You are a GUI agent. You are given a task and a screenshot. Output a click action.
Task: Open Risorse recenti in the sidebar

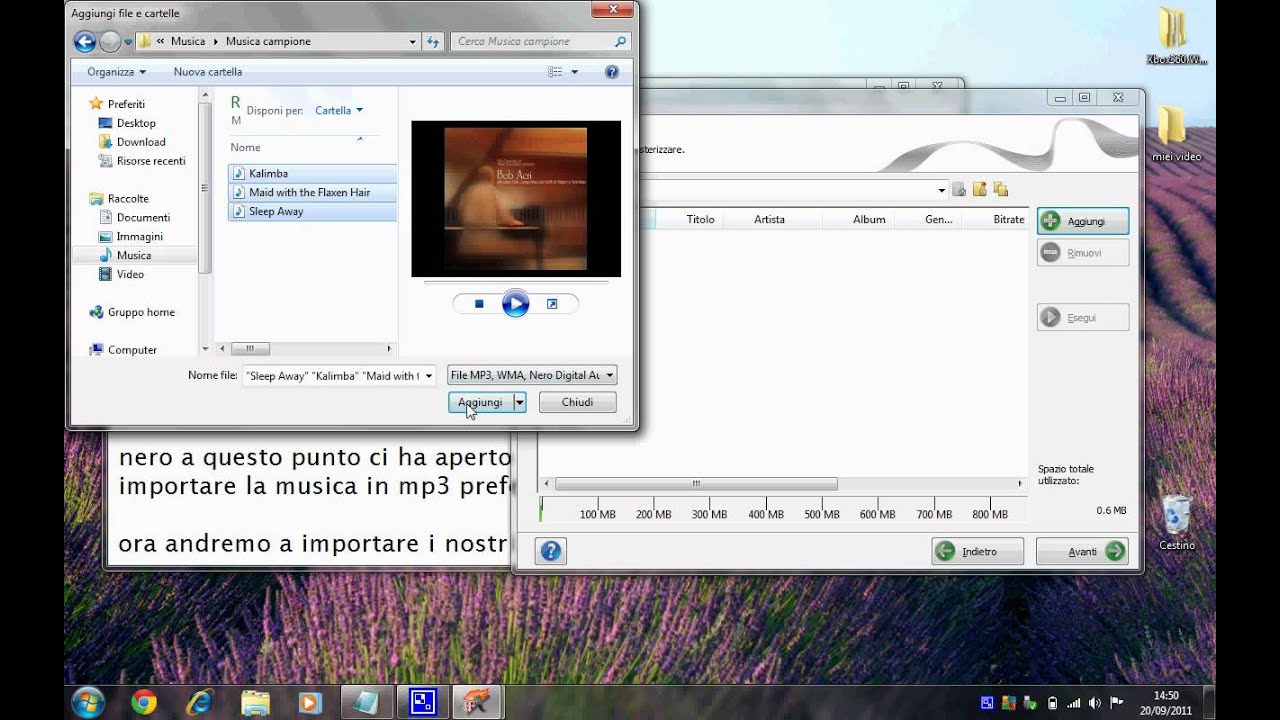coord(151,161)
